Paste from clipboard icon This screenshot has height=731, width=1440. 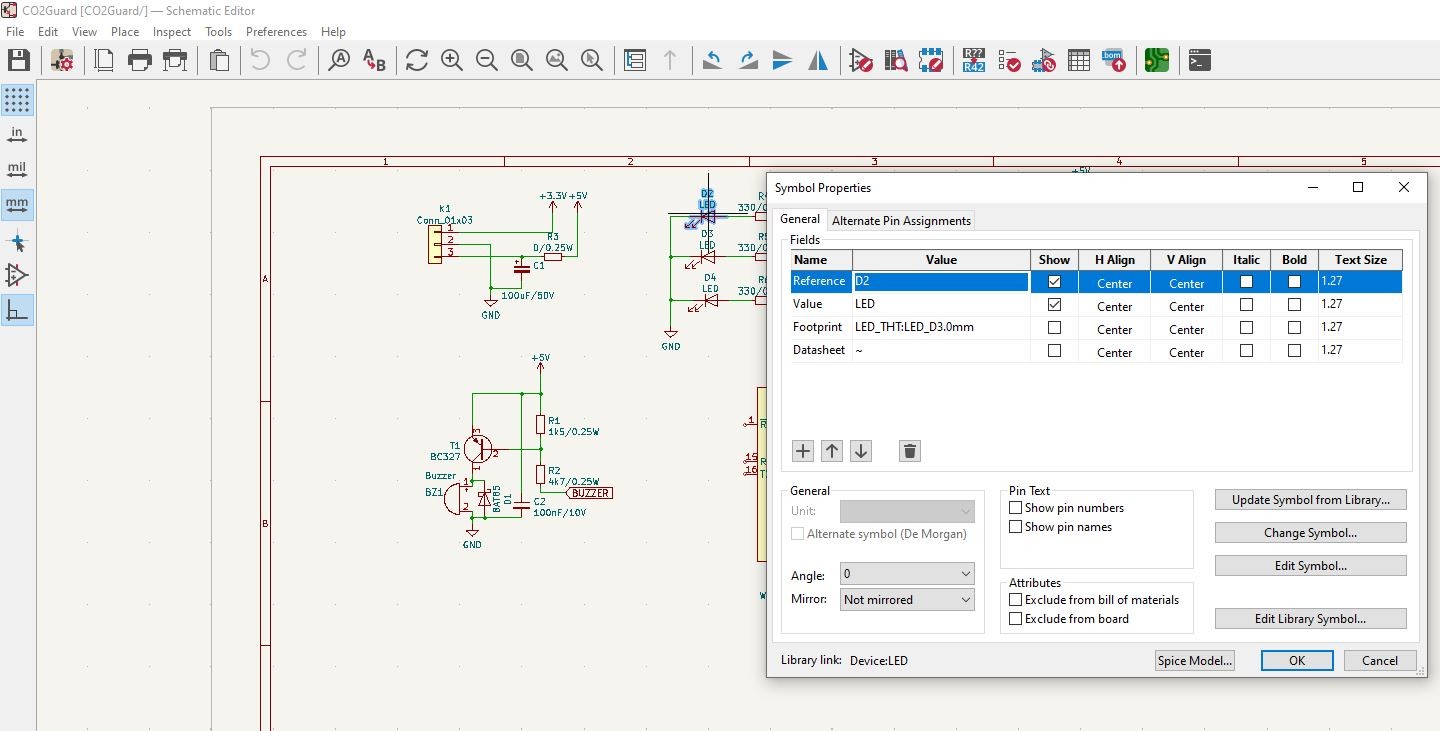point(219,61)
